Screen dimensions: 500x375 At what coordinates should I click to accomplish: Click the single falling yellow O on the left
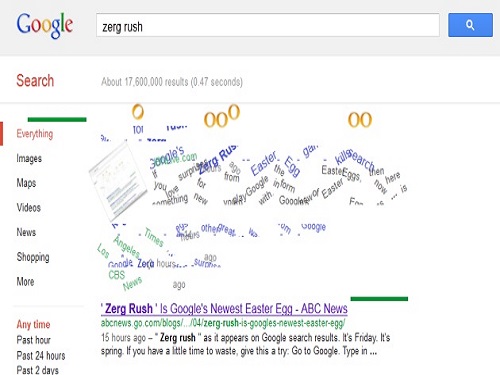click(x=138, y=112)
